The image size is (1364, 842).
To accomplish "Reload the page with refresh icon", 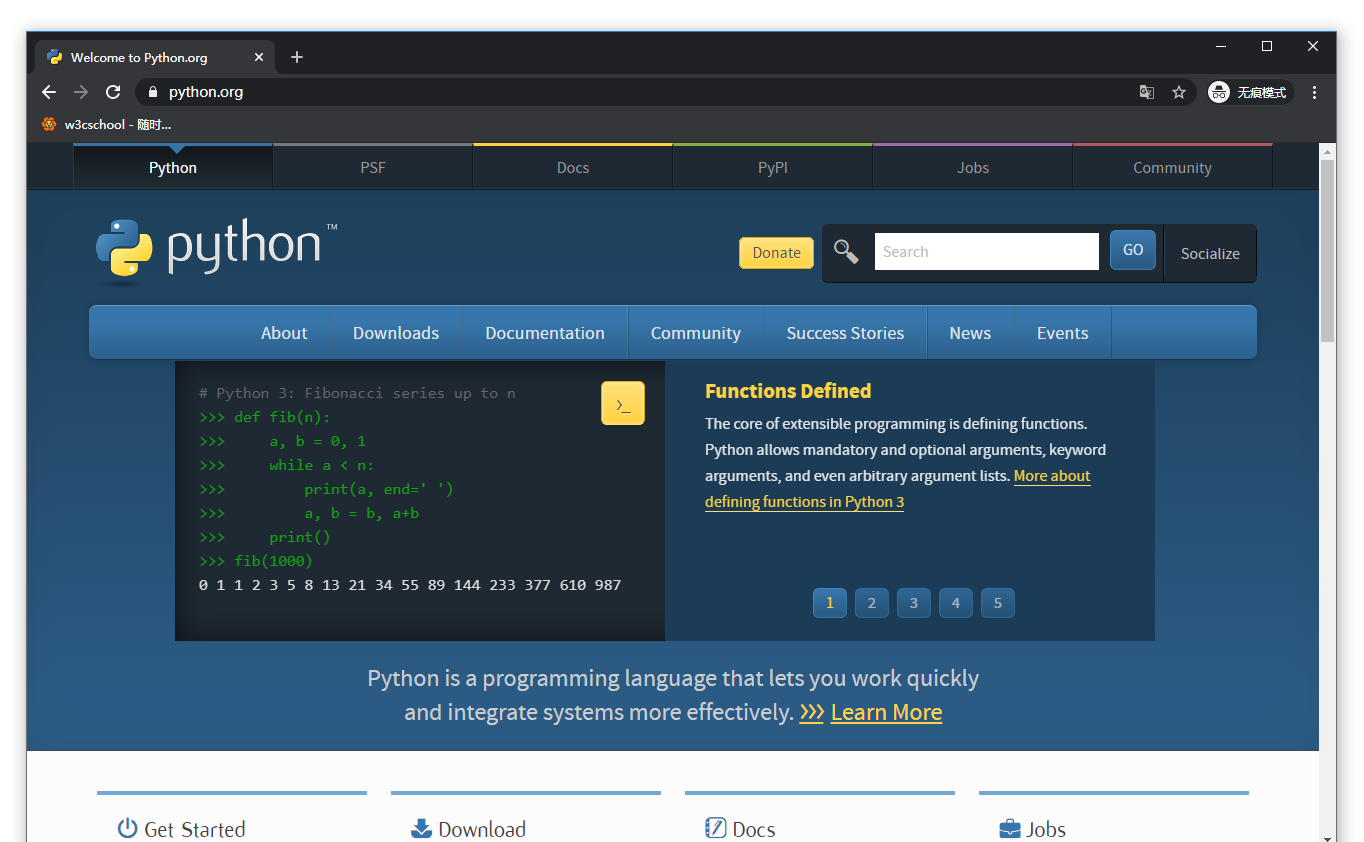I will click(113, 92).
